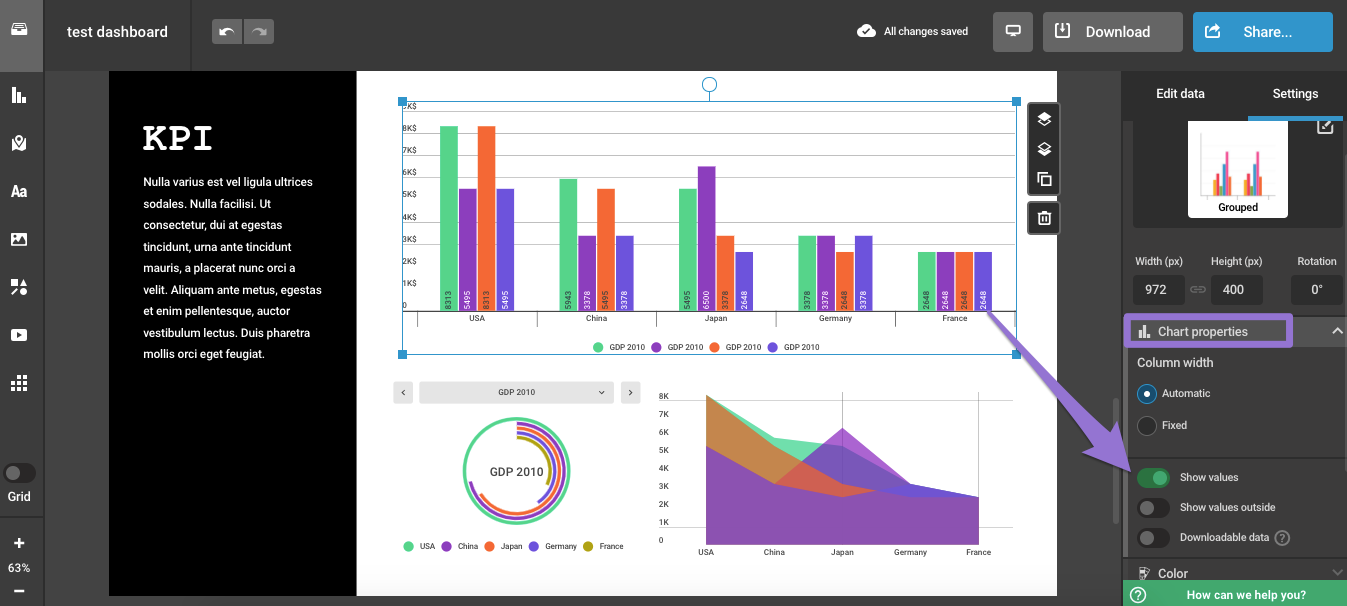The image size is (1347, 606).
Task: Switch to the Edit data tab
Action: tap(1180, 94)
